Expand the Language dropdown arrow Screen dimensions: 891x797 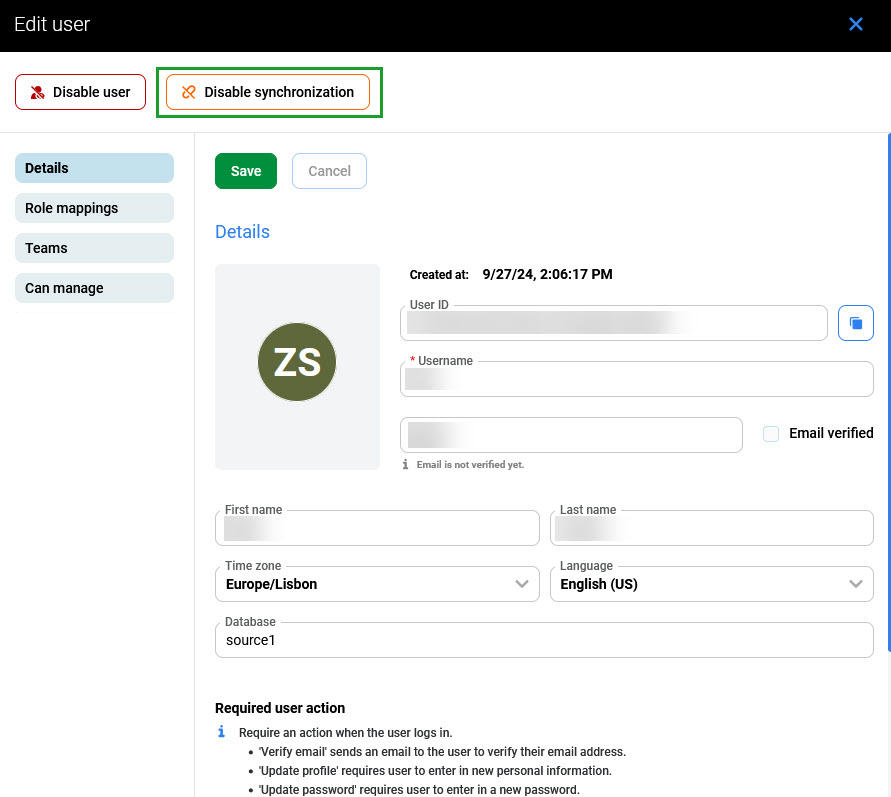coord(855,584)
